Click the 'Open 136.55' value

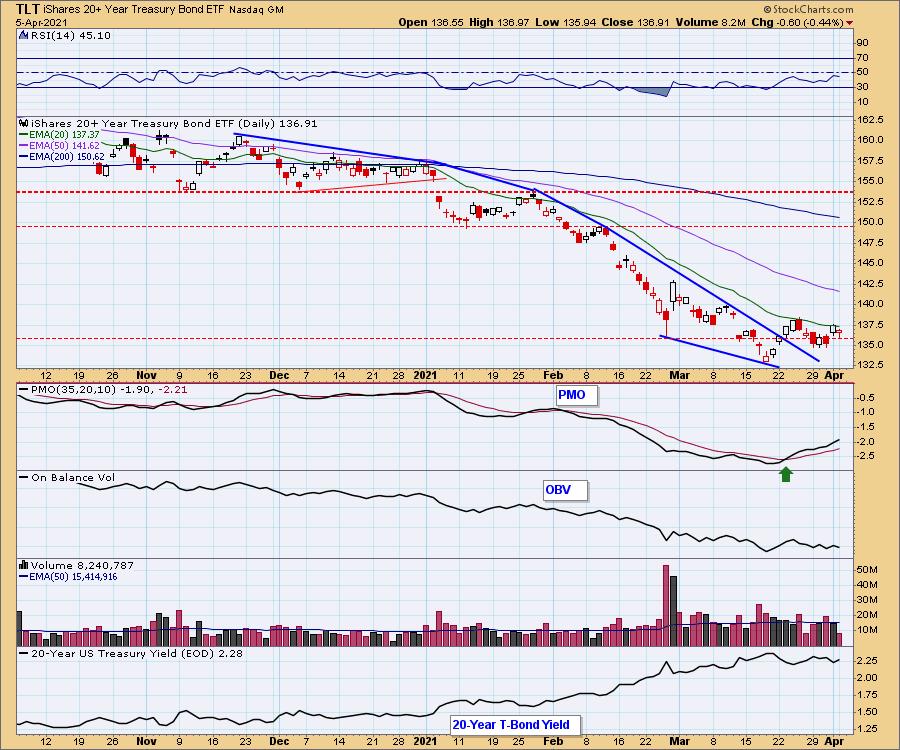tap(430, 22)
